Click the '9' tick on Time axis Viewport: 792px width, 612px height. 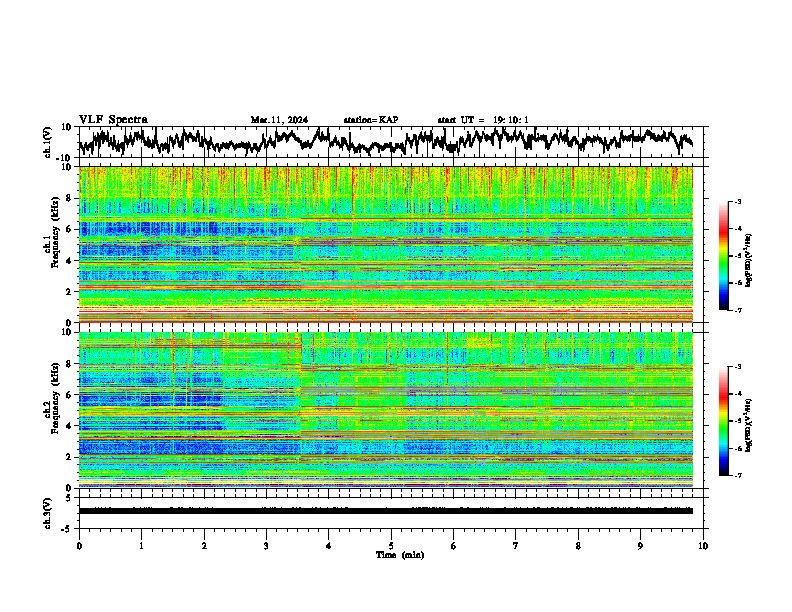pyautogui.click(x=640, y=546)
